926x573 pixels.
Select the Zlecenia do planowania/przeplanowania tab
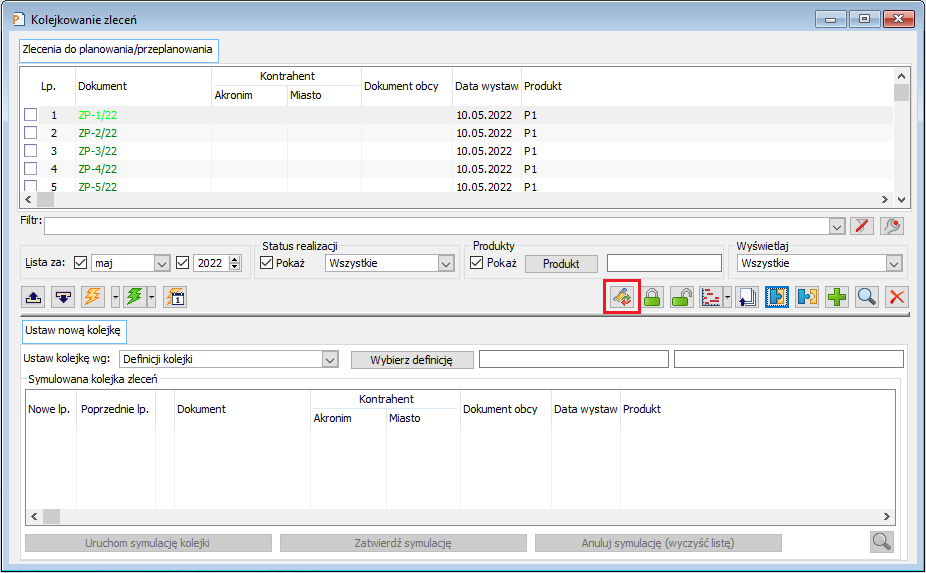pyautogui.click(x=119, y=50)
